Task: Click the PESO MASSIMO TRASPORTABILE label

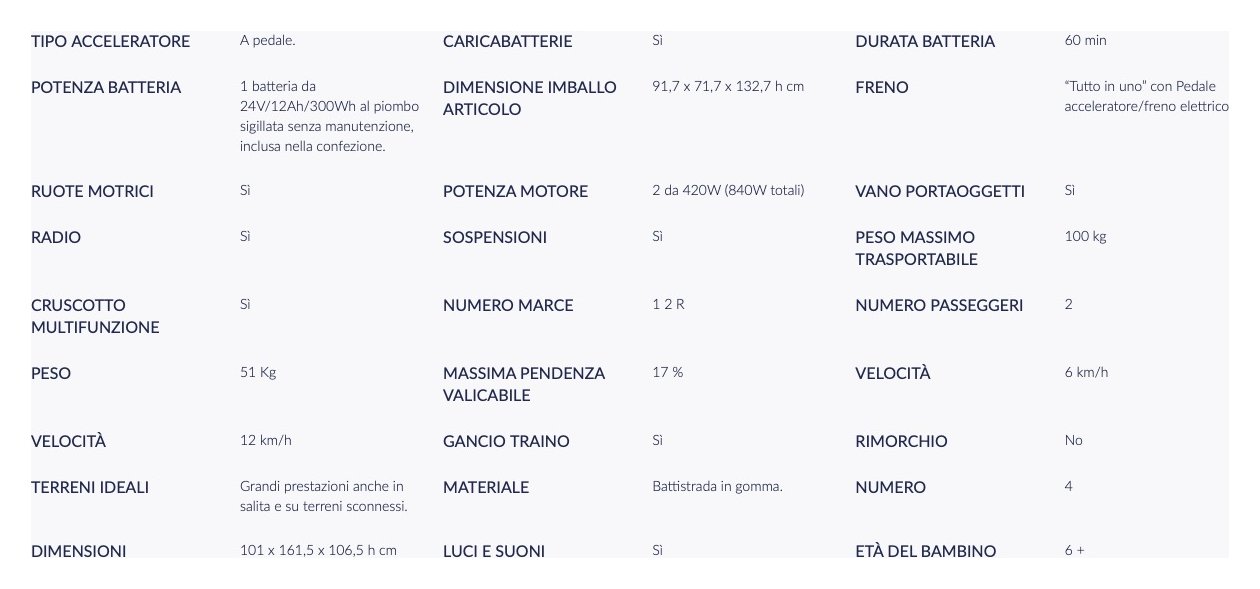Action: coord(916,248)
